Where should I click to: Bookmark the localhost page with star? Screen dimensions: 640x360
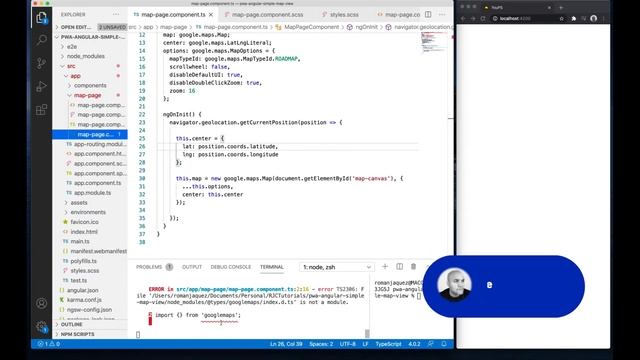point(562,18)
